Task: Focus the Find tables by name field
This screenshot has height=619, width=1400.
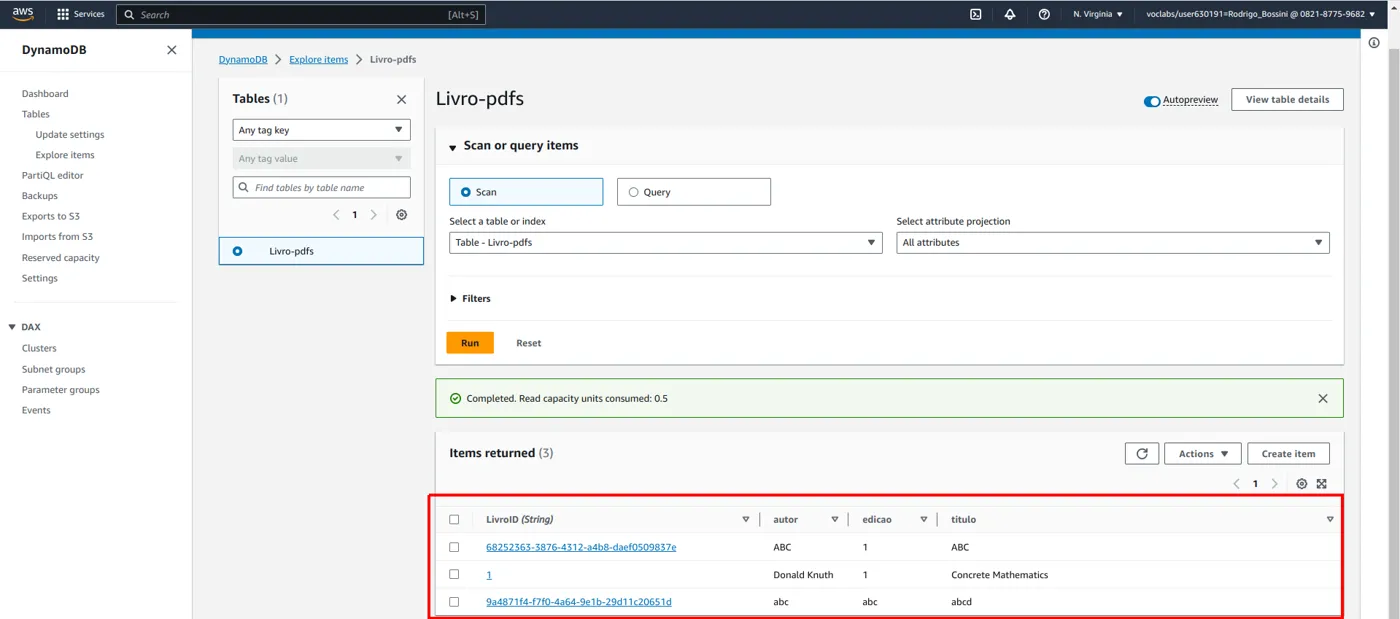Action: [321, 187]
